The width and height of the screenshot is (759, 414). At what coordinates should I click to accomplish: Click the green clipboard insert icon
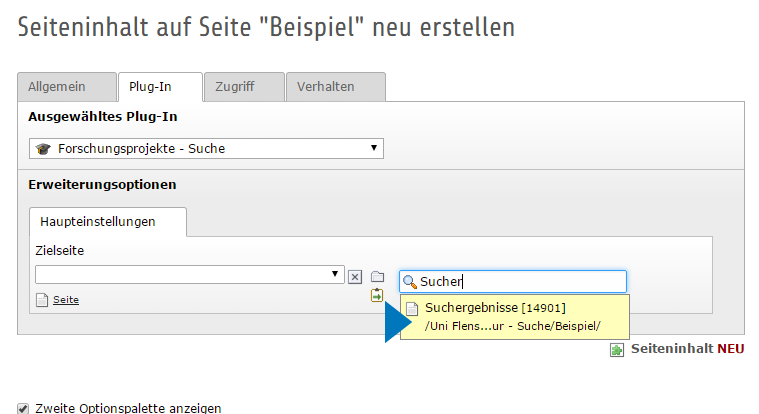pos(377,295)
